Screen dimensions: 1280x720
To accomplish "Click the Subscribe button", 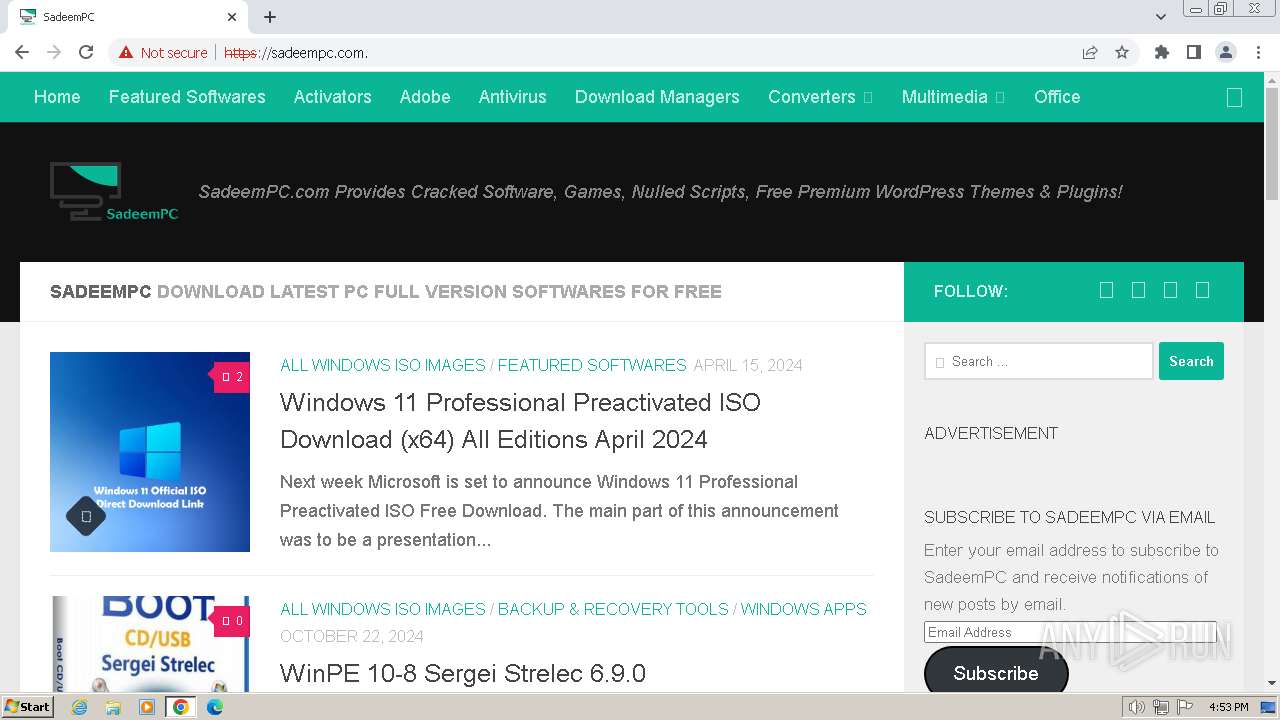I will (x=996, y=673).
